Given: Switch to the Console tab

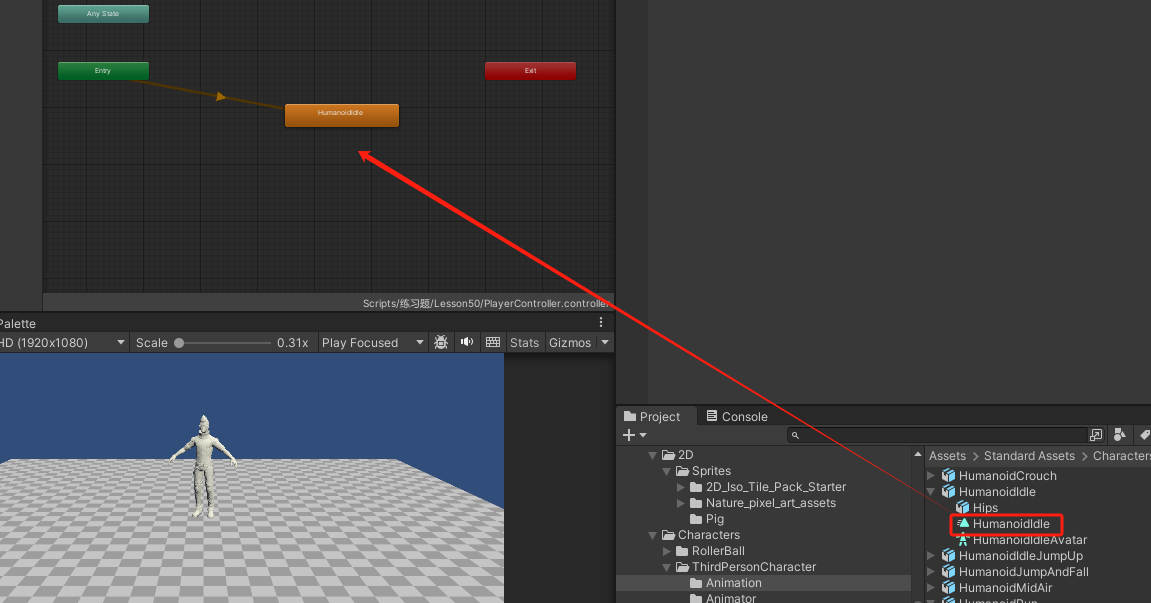Looking at the screenshot, I should [737, 416].
